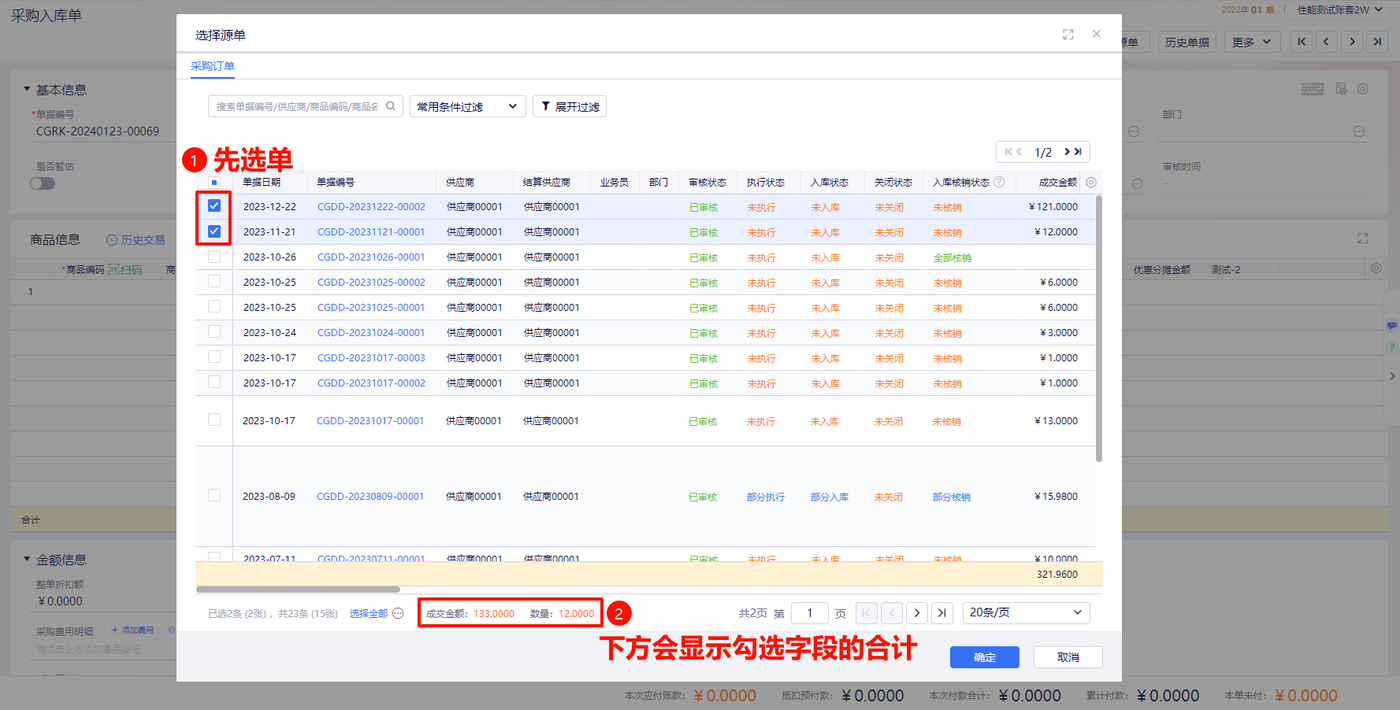Image resolution: width=1400 pixels, height=710 pixels.
Task: Check the CGDD-20231026-00001 row checkbox
Action: tap(214, 257)
